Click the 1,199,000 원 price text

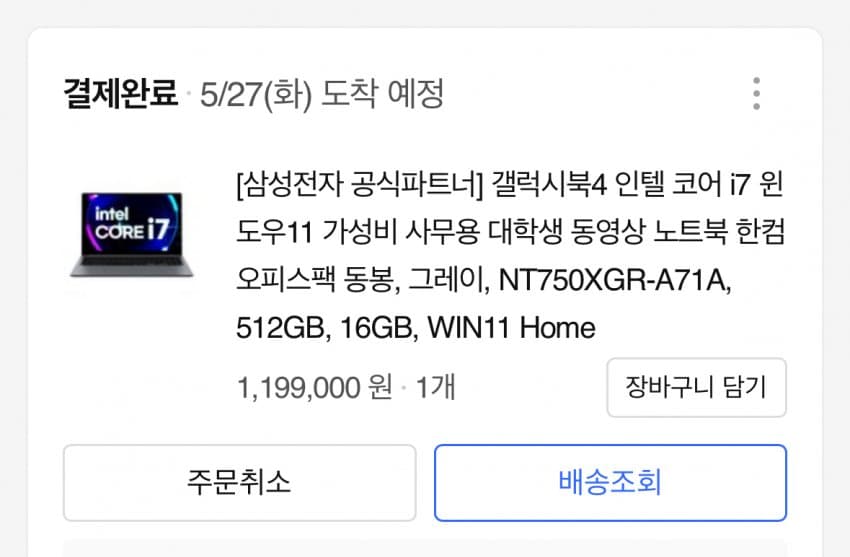(x=315, y=388)
